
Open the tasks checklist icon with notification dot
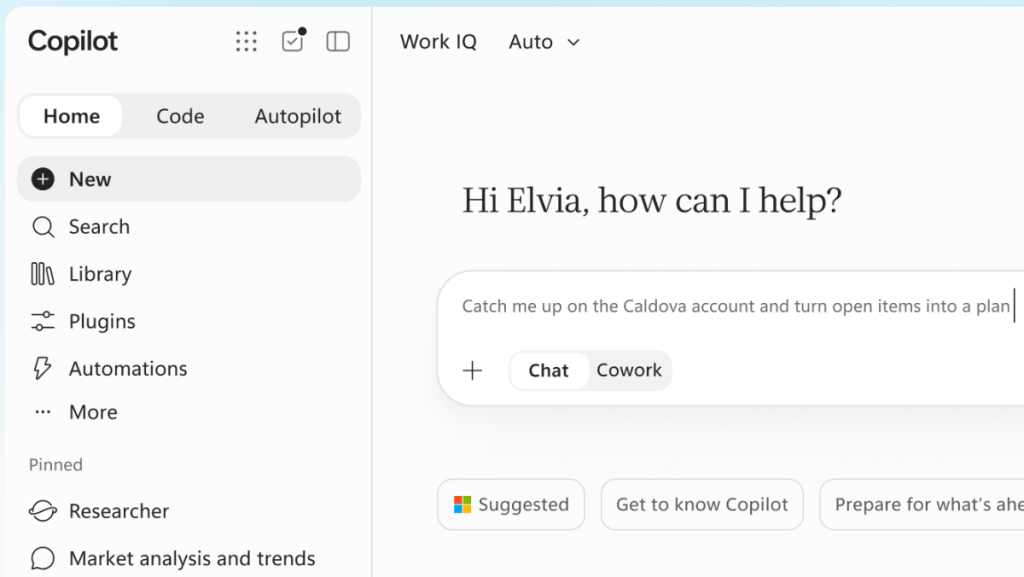(293, 40)
